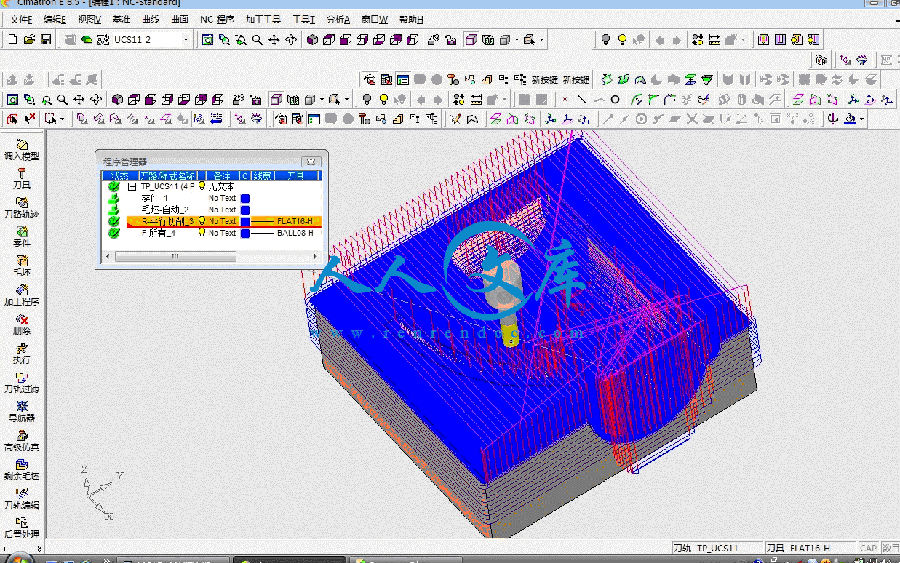The image size is (900, 563).
Task: Select the circle sketch tool icon
Action: click(615, 99)
